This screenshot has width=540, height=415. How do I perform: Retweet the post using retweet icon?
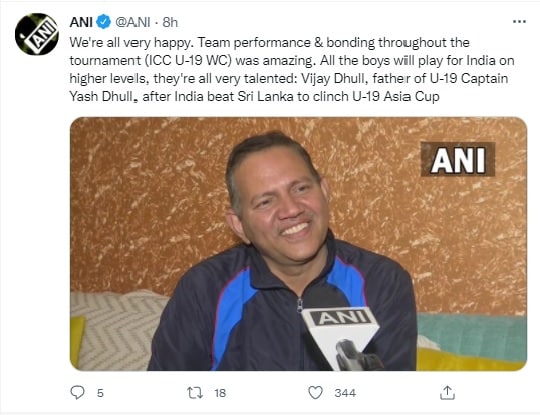[x=195, y=393]
